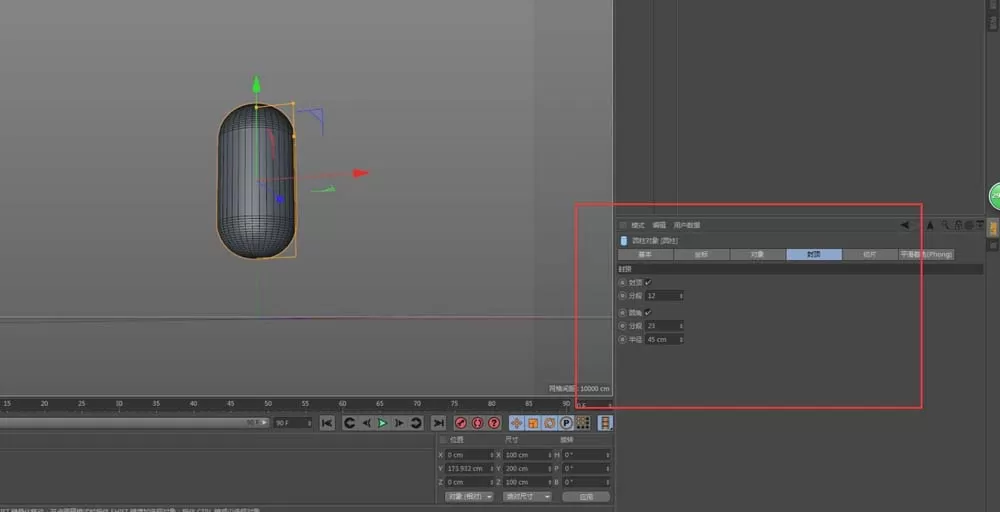Toggle the red autokeying icon
Image resolution: width=1000 pixels, height=512 pixels.
click(x=477, y=423)
